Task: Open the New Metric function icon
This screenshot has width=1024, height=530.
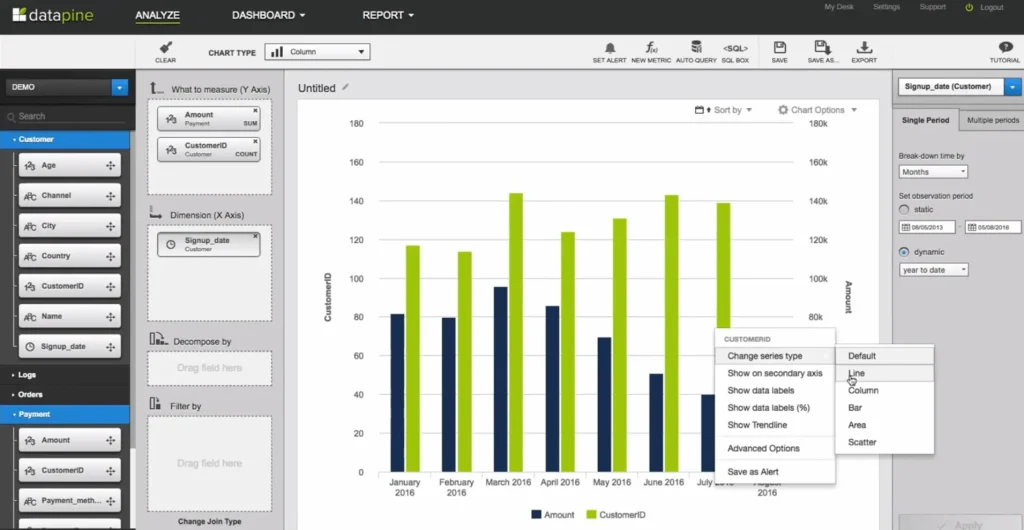Action: point(651,48)
